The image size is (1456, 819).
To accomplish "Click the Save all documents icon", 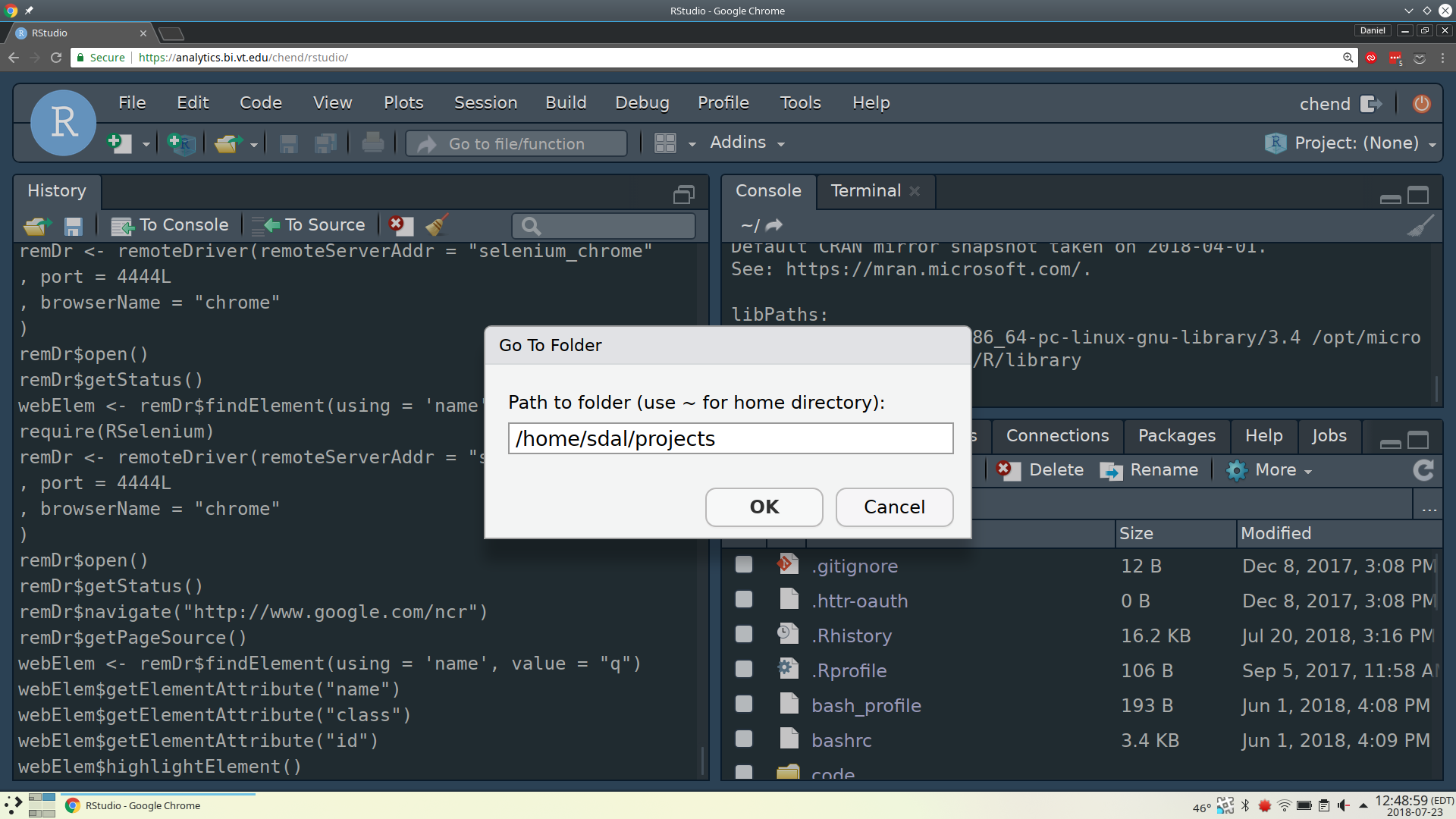I will pyautogui.click(x=325, y=143).
